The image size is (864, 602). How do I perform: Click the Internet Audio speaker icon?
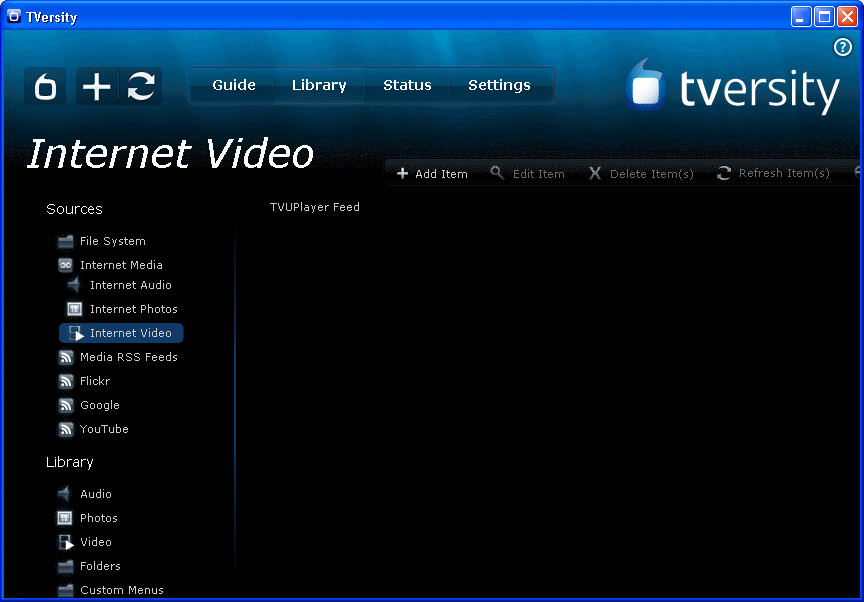74,285
